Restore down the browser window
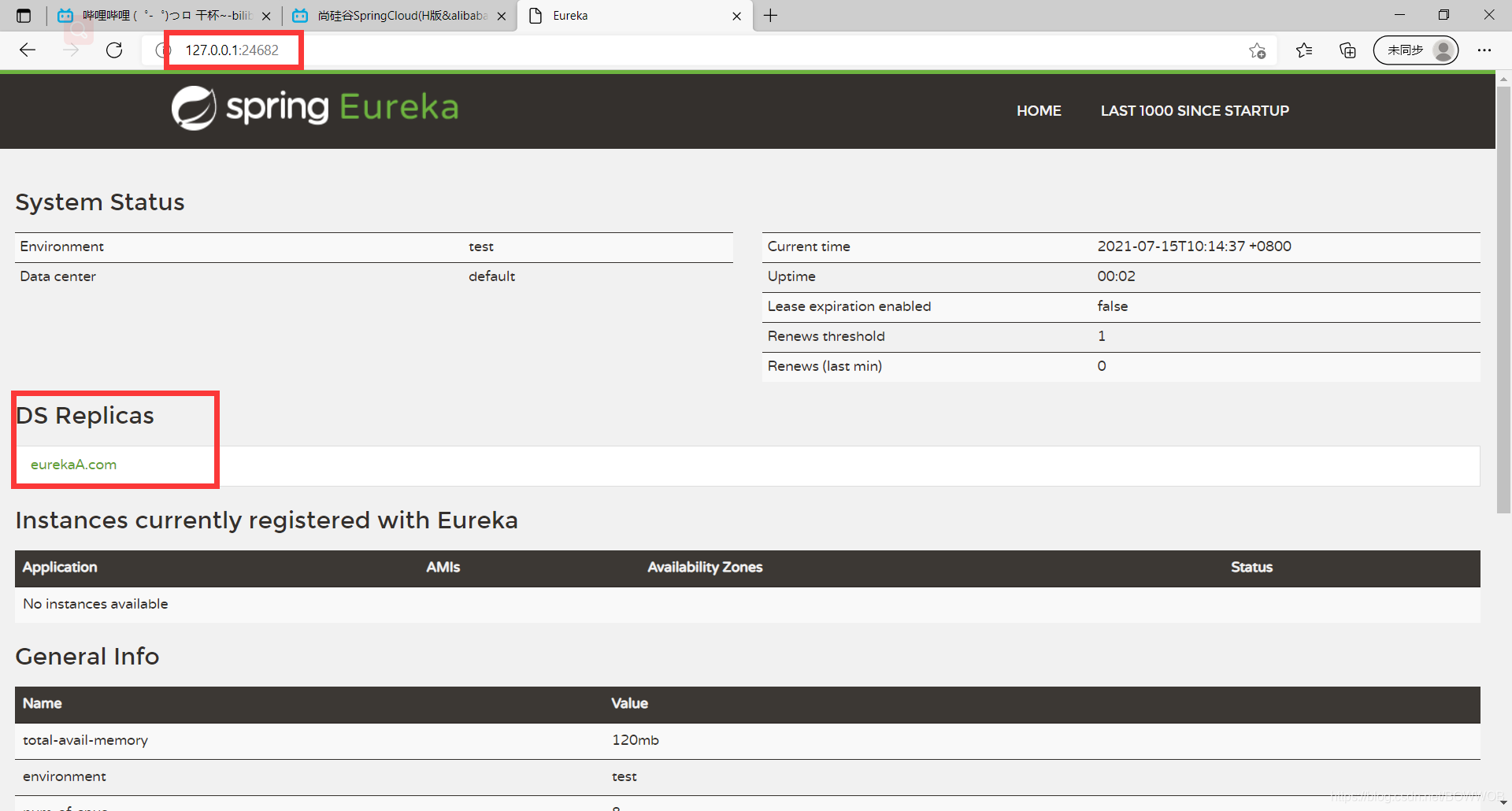 click(x=1443, y=15)
